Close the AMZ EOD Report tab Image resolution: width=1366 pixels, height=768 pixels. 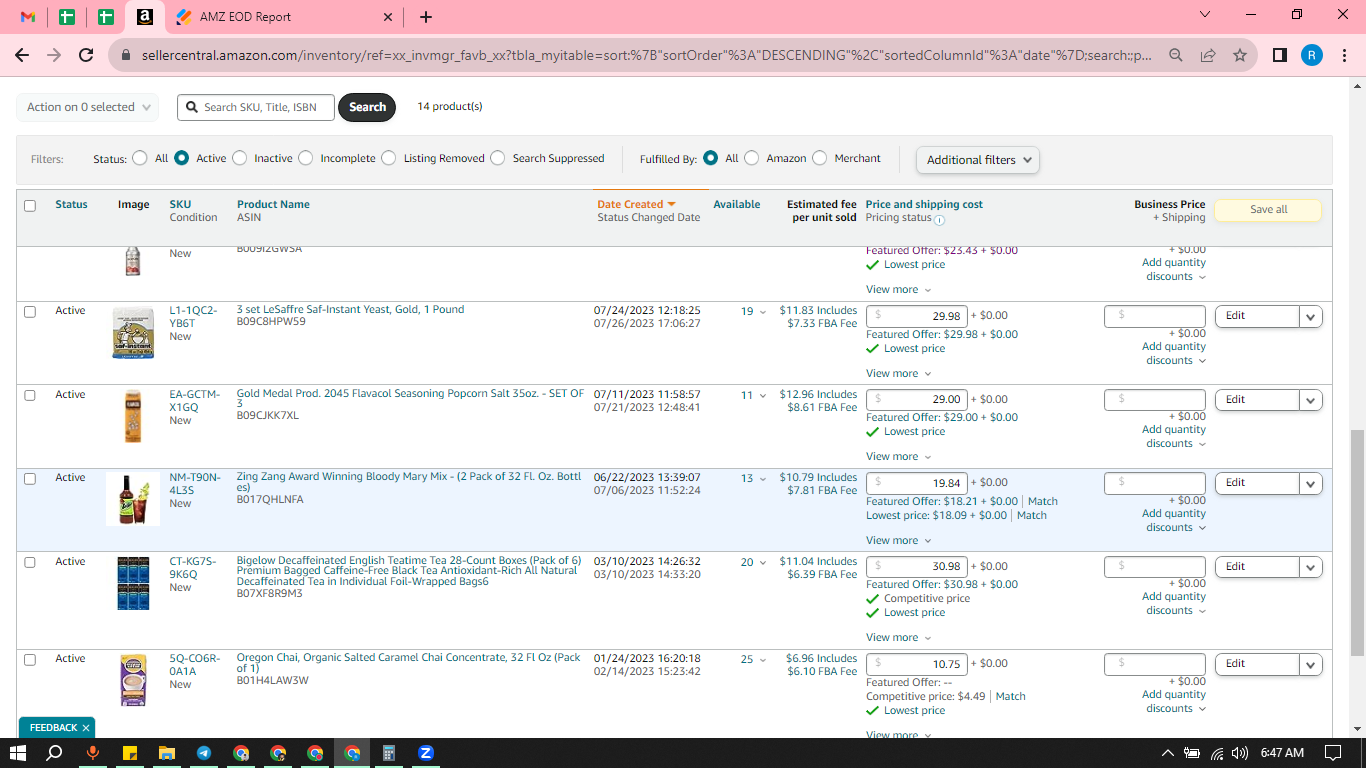pyautogui.click(x=389, y=17)
